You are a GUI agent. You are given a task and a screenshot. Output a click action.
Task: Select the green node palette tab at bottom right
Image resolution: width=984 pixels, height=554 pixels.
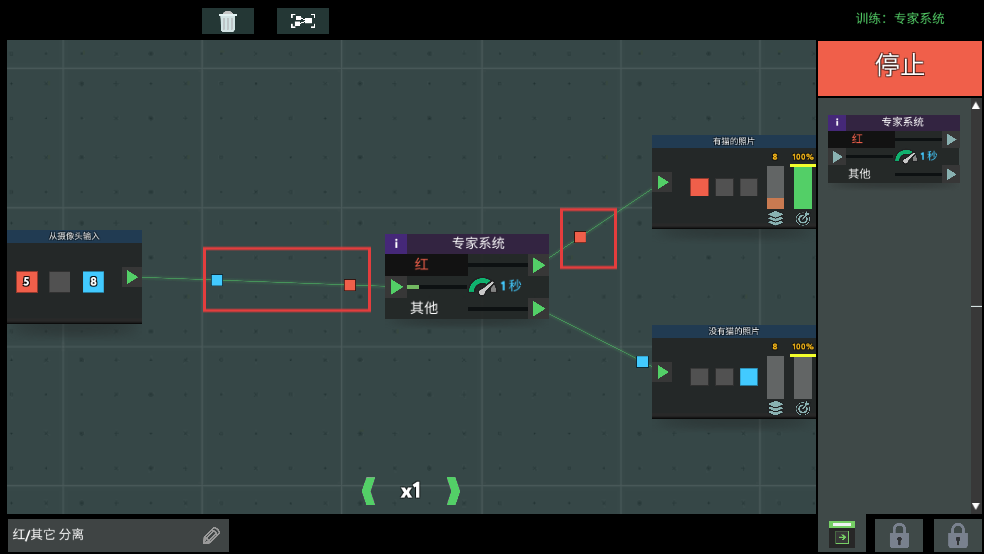(x=842, y=534)
